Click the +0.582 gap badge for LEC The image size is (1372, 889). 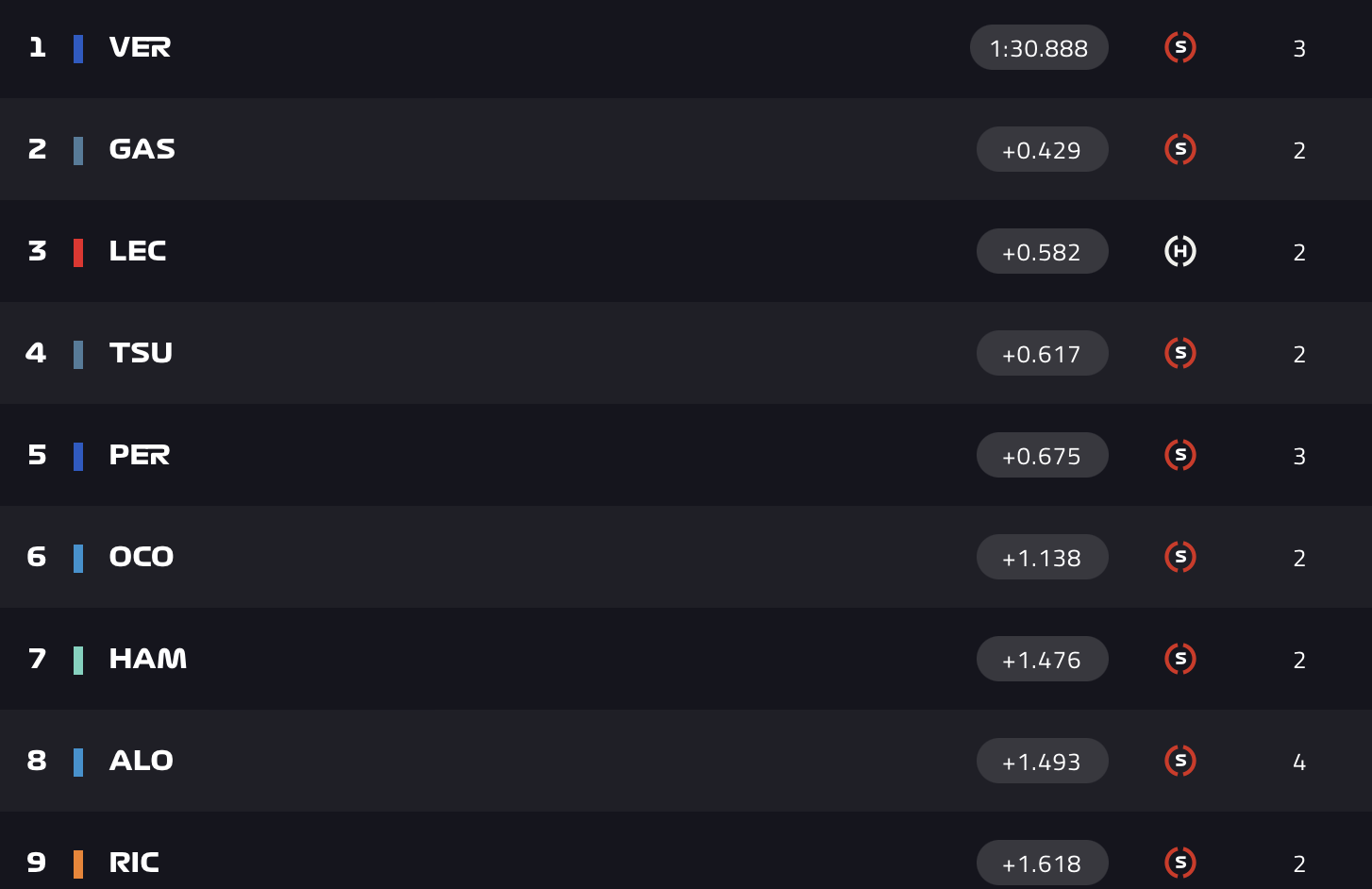click(x=1042, y=252)
